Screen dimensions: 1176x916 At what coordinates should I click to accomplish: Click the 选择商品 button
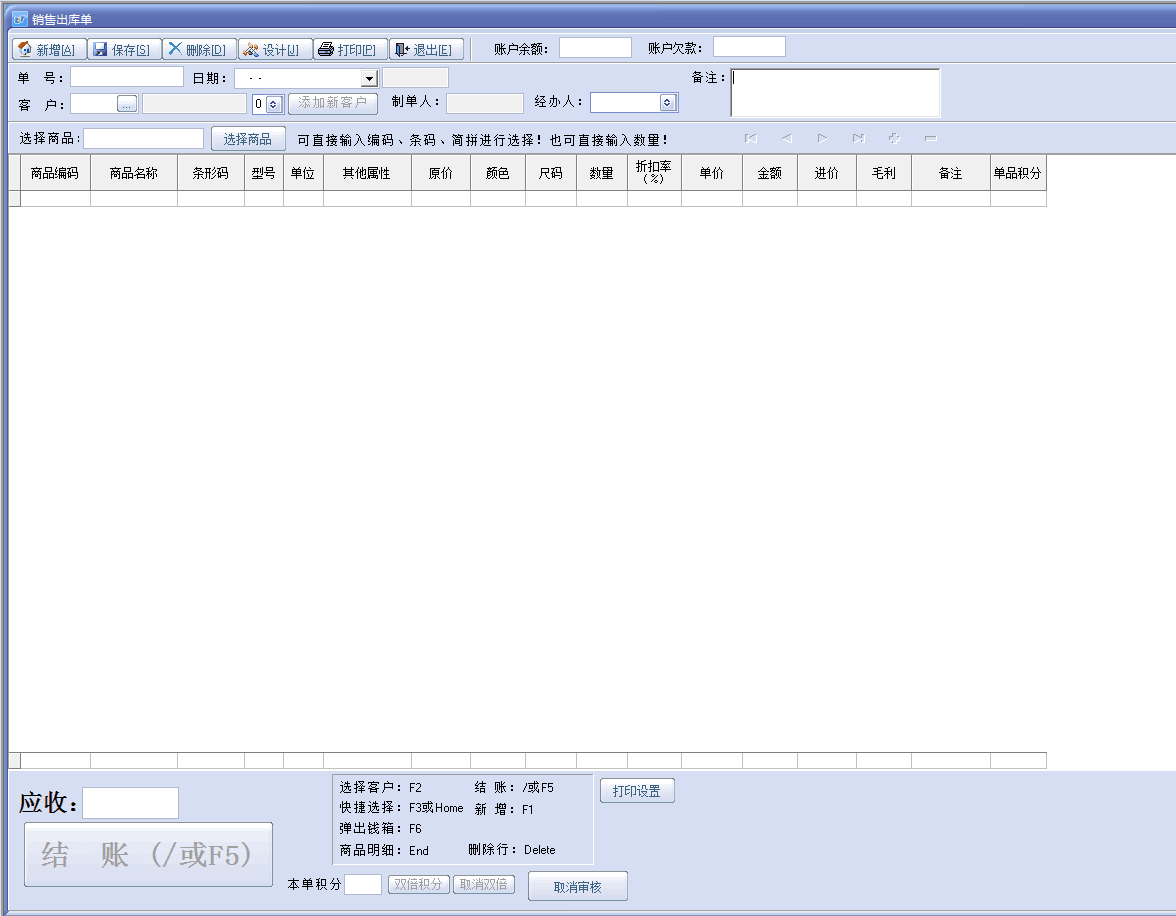(248, 139)
